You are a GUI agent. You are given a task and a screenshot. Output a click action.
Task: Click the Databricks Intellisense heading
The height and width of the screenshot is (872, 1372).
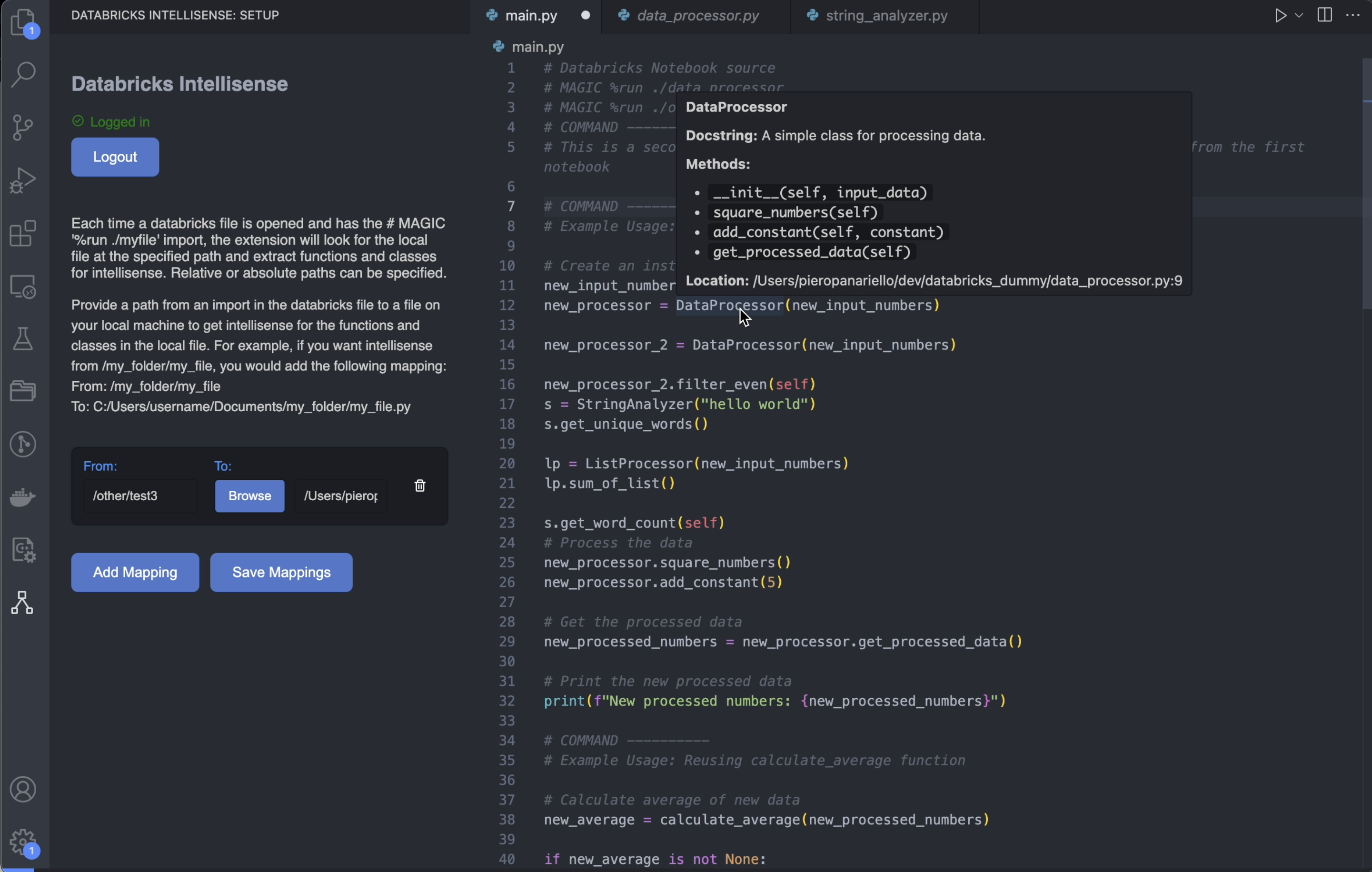tap(179, 84)
